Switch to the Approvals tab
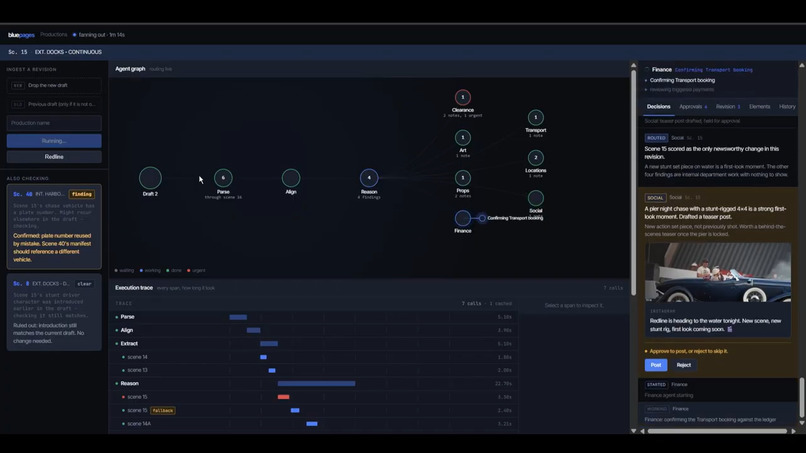 (x=692, y=106)
